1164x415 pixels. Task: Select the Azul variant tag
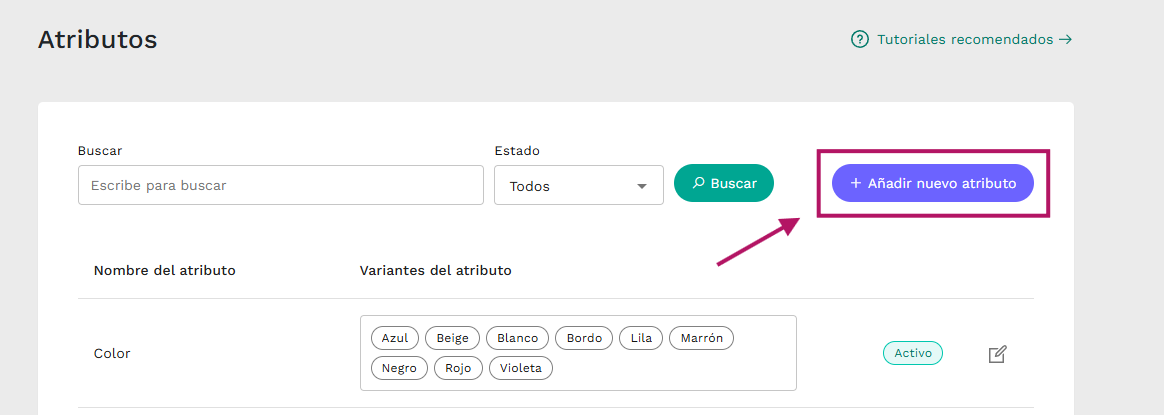point(395,338)
